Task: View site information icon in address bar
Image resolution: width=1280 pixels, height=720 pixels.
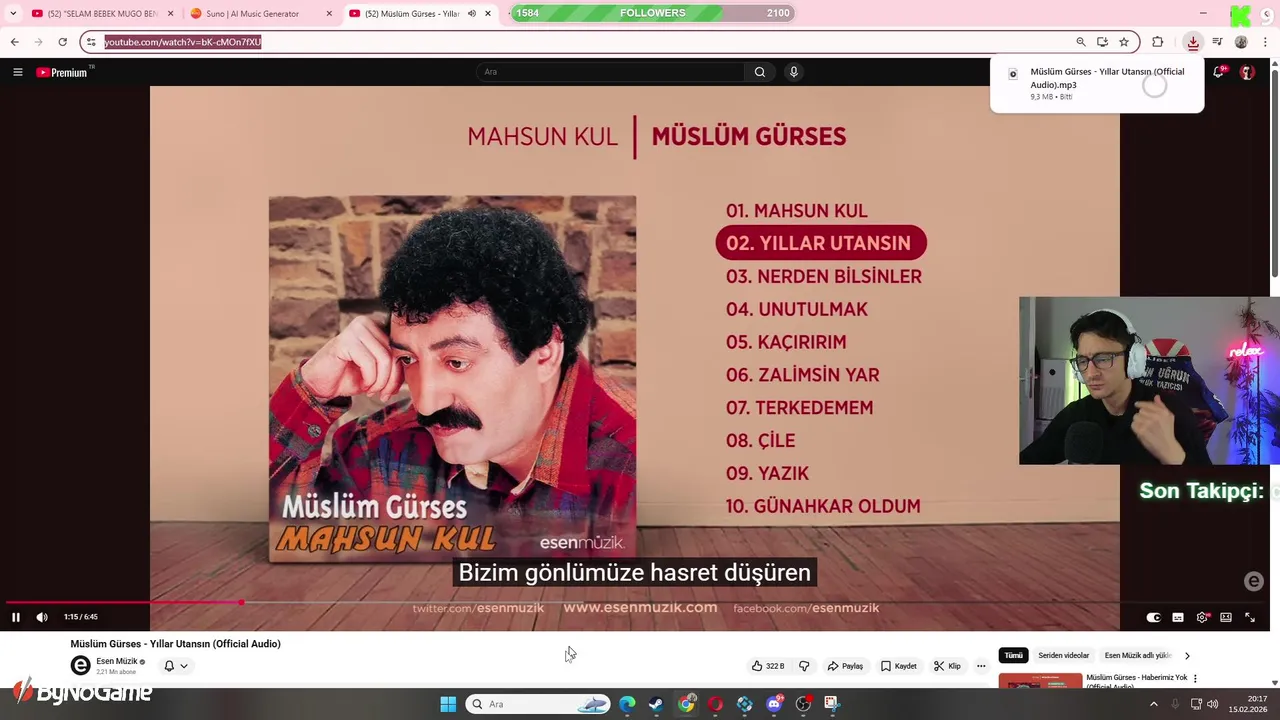Action: 91,42
